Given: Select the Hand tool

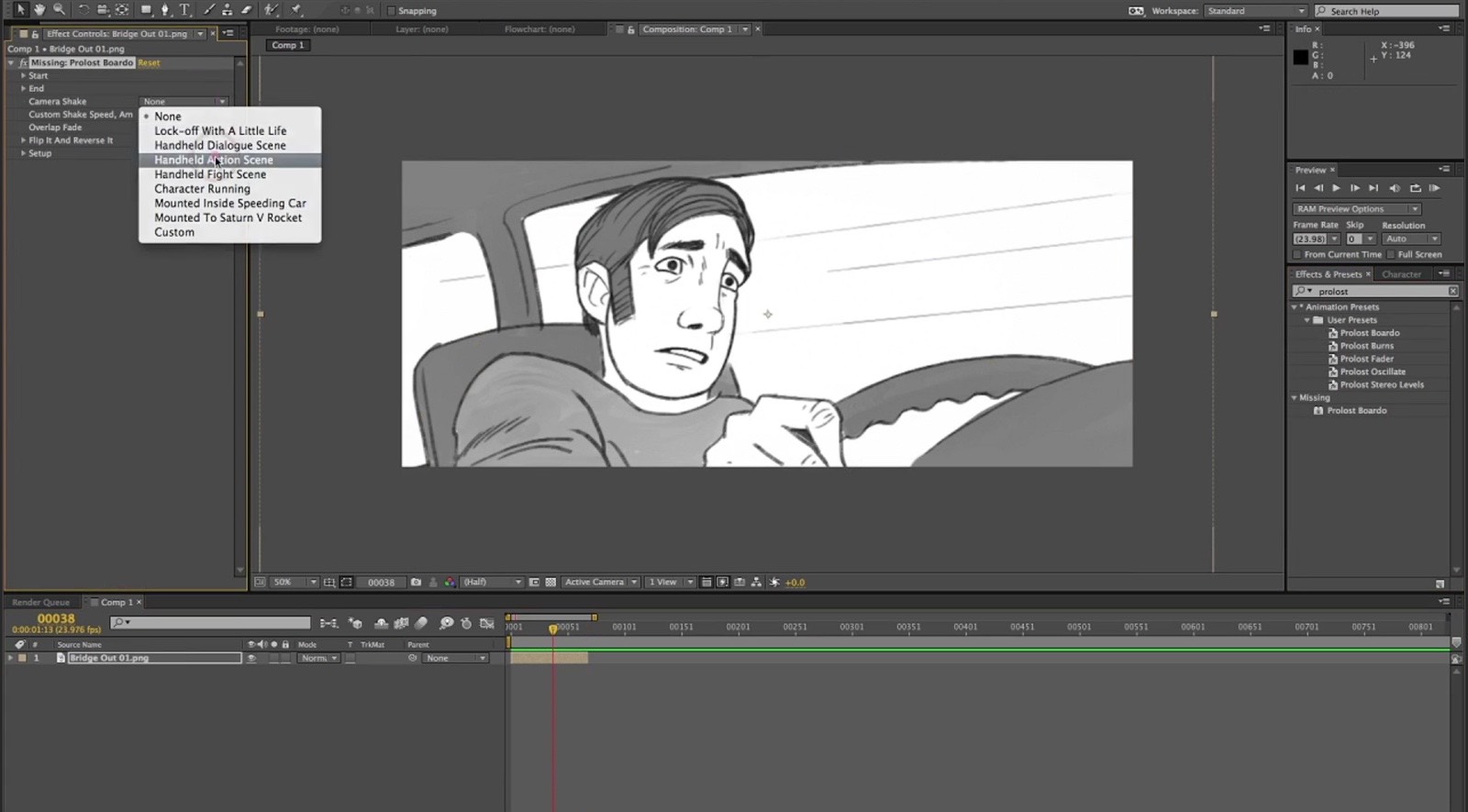Looking at the screenshot, I should 39,10.
